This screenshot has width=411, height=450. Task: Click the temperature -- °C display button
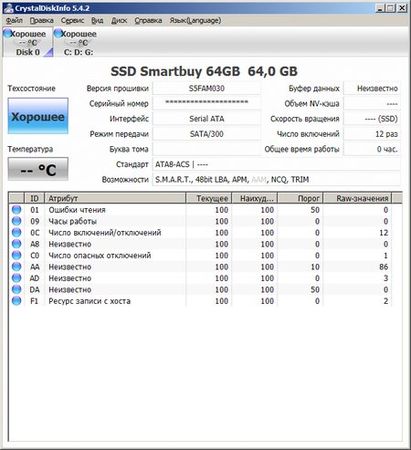click(38, 170)
